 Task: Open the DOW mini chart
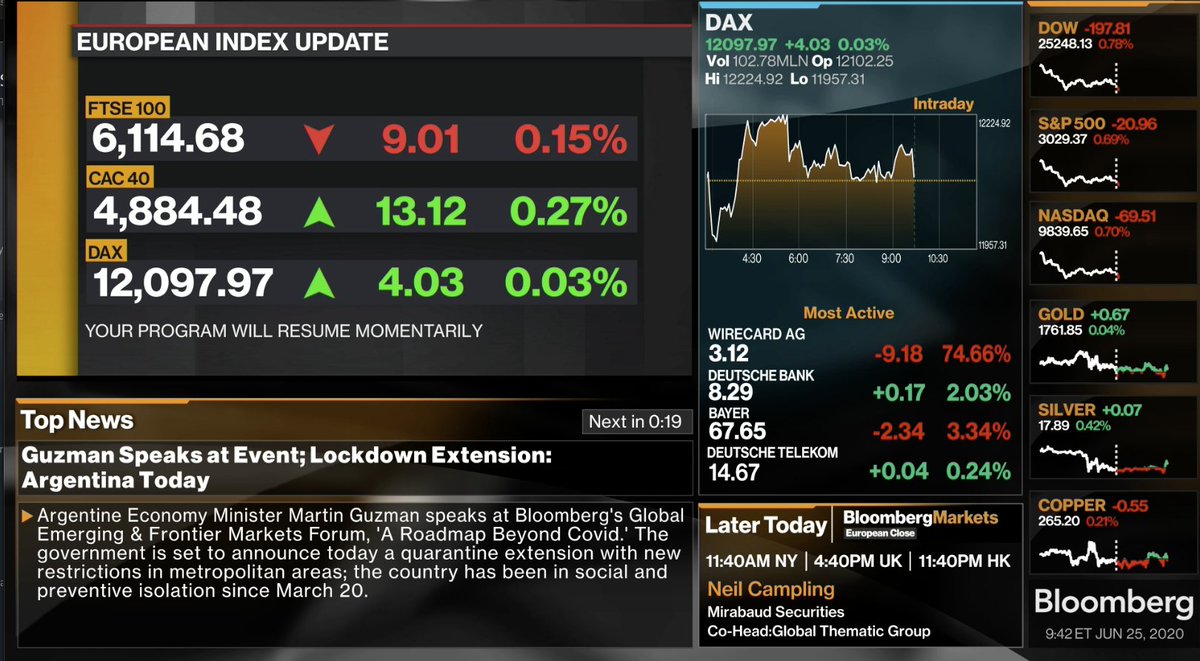coord(1077,77)
